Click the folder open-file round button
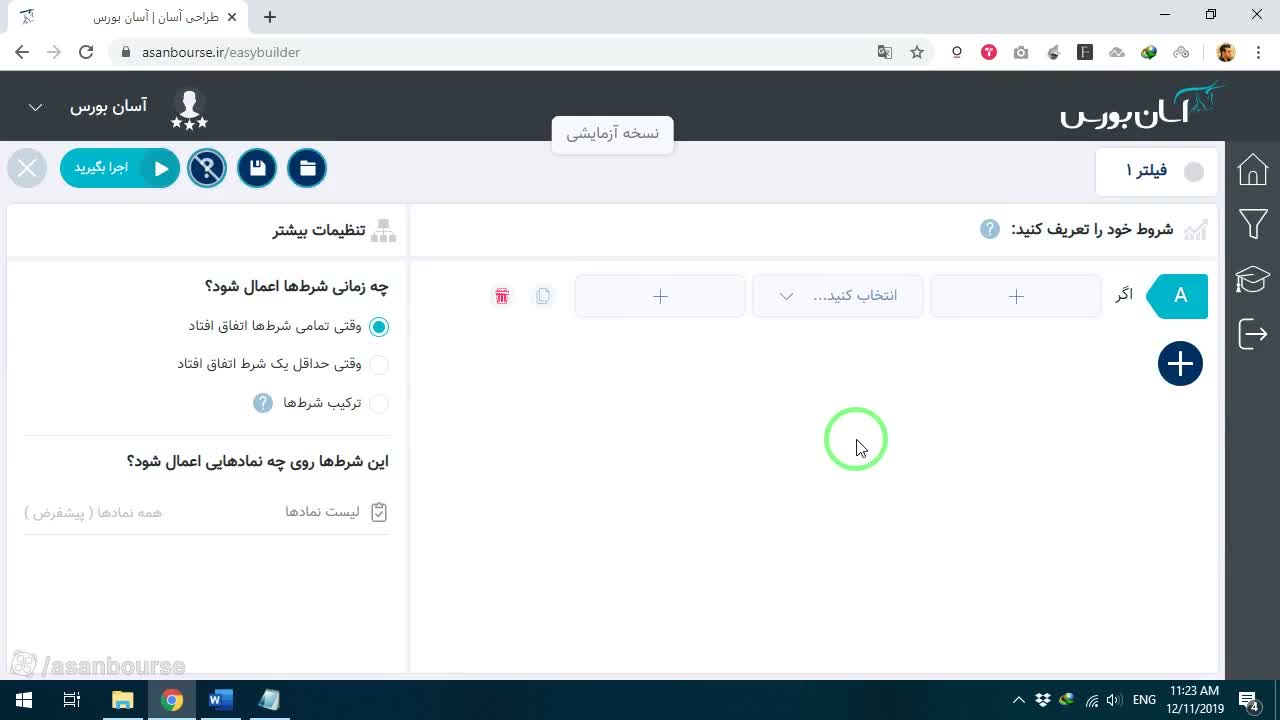1280x720 pixels. tap(307, 168)
